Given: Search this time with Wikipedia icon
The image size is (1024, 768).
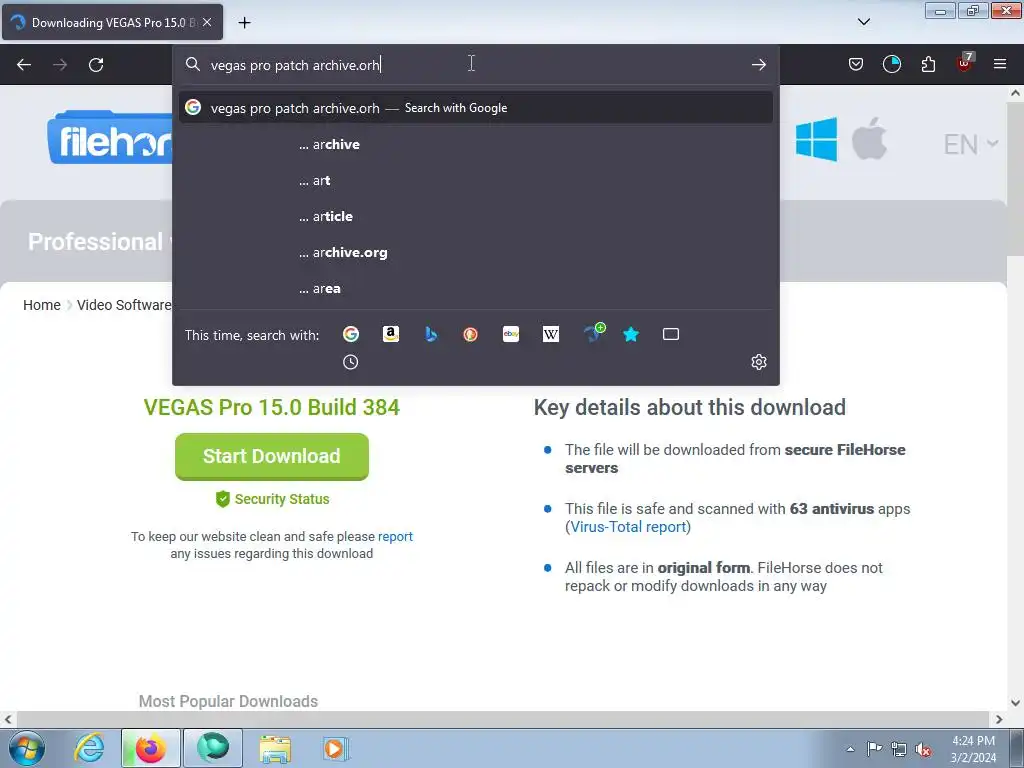Looking at the screenshot, I should [551, 334].
